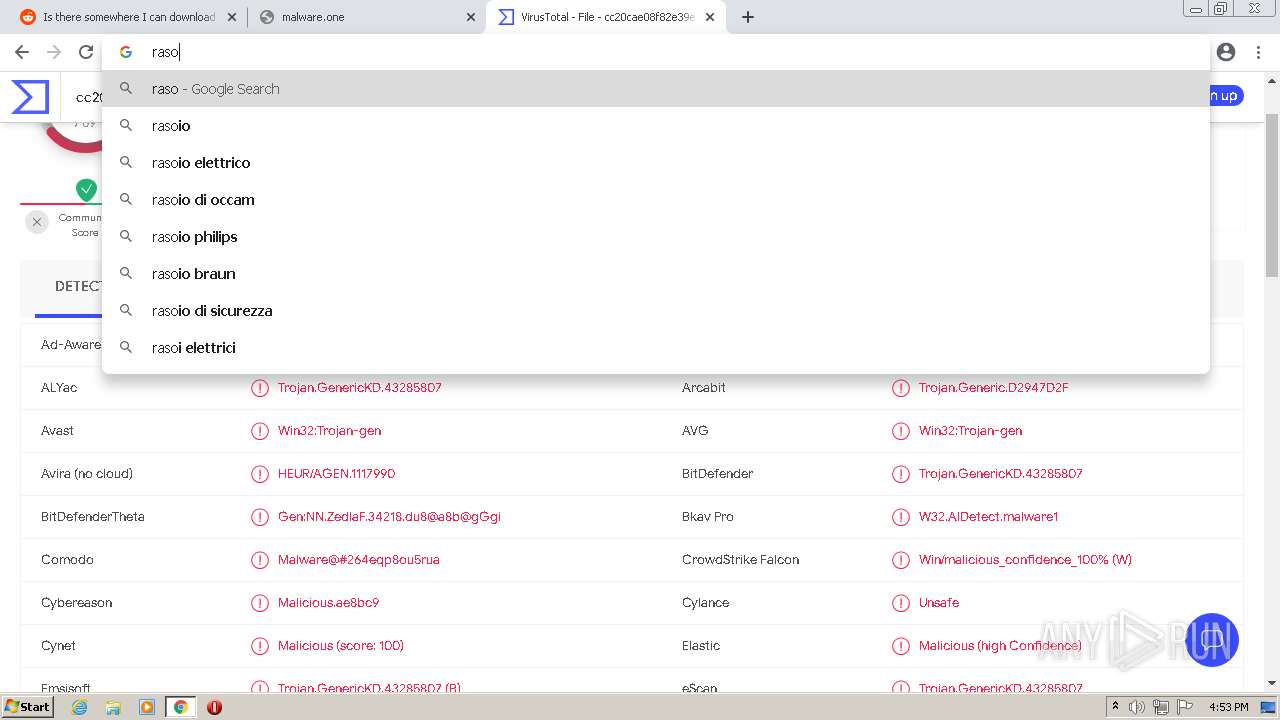Image resolution: width=1280 pixels, height=720 pixels.
Task: Click the Elastic high confidence alert icon
Action: coord(901,646)
